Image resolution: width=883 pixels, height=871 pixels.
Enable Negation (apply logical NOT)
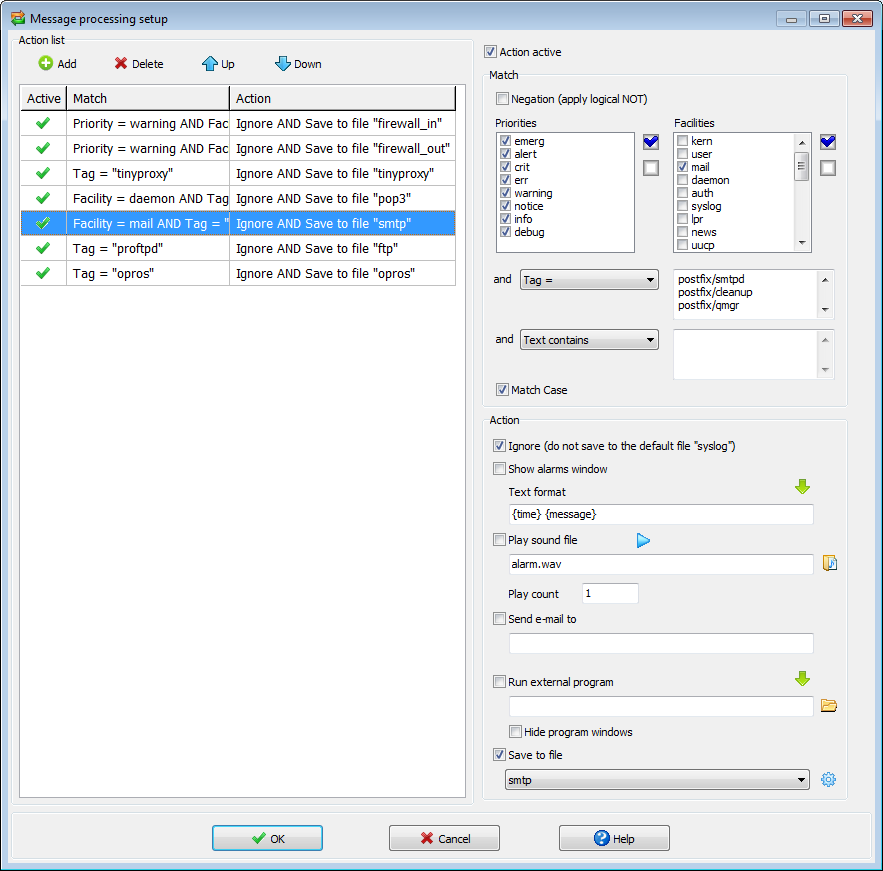[502, 99]
